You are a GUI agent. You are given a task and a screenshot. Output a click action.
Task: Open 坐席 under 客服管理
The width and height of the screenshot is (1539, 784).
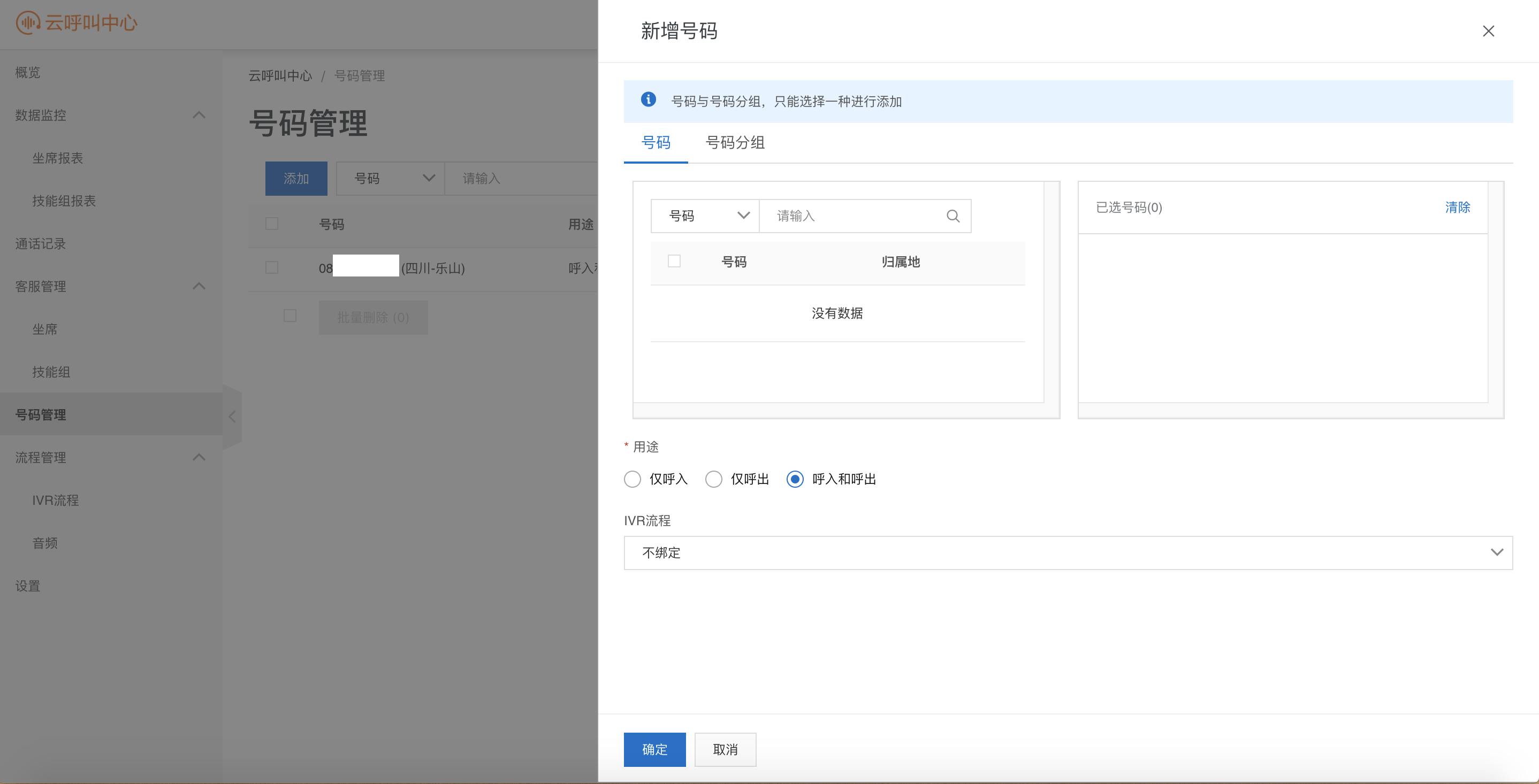coord(45,329)
